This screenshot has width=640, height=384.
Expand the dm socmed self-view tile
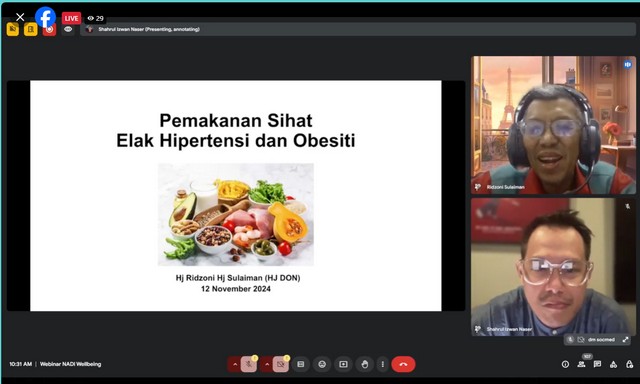625,340
